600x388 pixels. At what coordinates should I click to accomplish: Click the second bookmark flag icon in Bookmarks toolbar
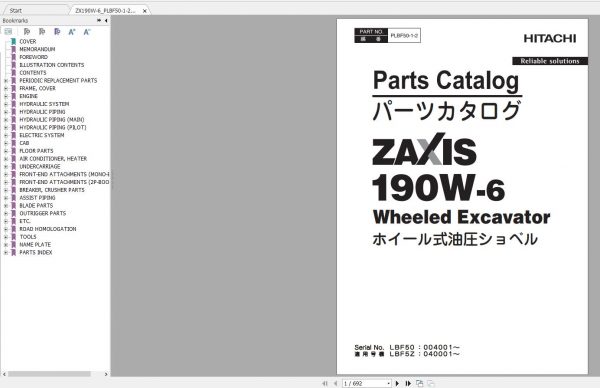point(42,32)
